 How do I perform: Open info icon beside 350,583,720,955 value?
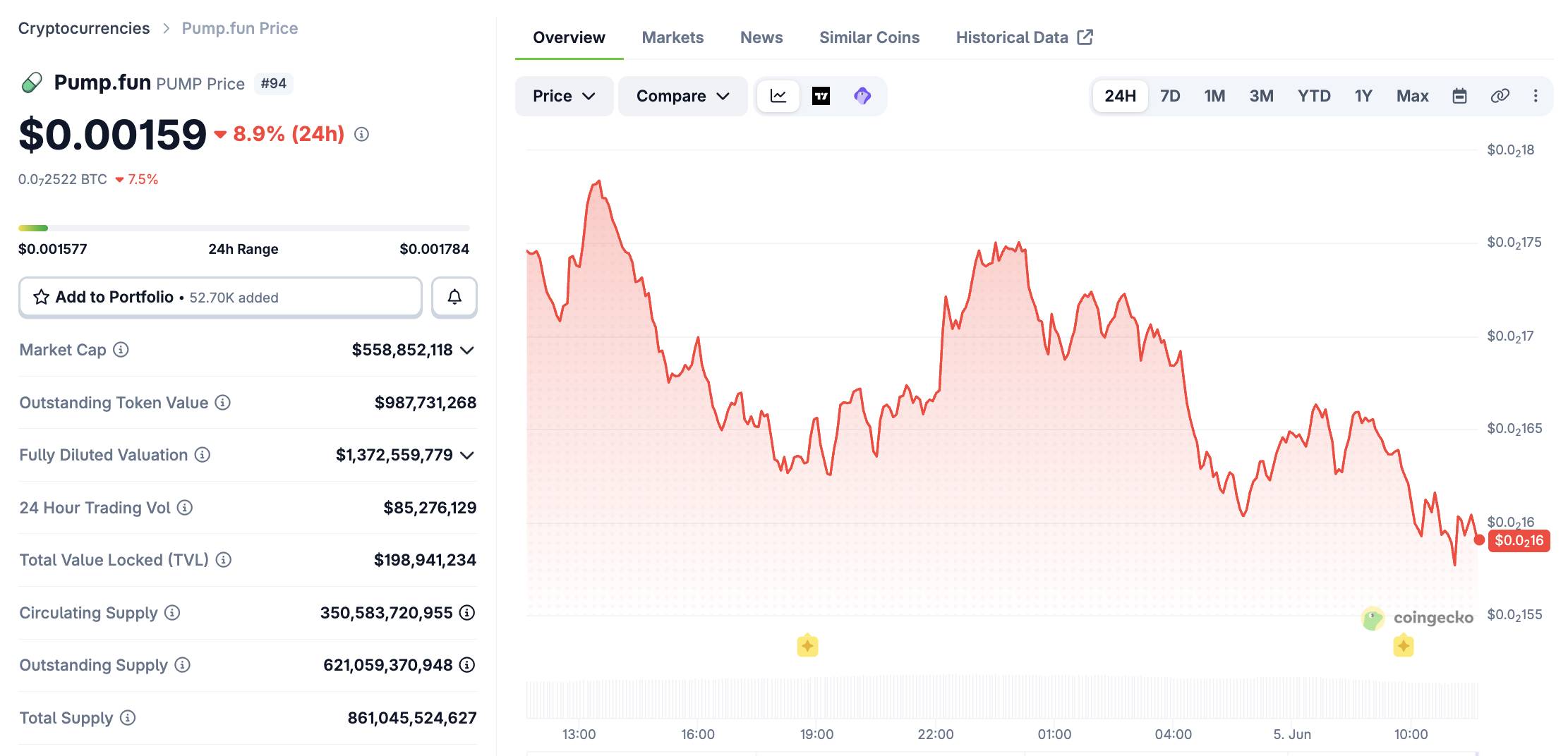[x=467, y=613]
